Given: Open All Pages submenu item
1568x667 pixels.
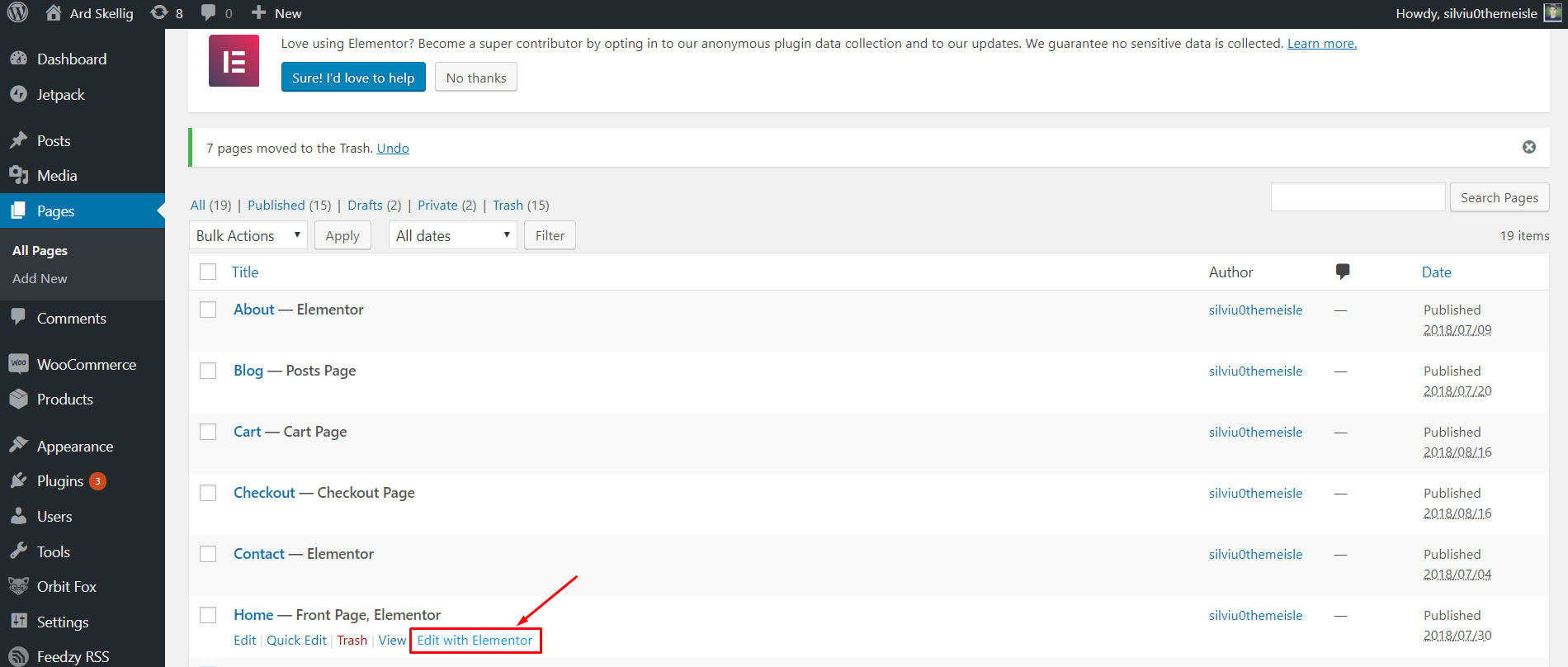Looking at the screenshot, I should (x=40, y=250).
